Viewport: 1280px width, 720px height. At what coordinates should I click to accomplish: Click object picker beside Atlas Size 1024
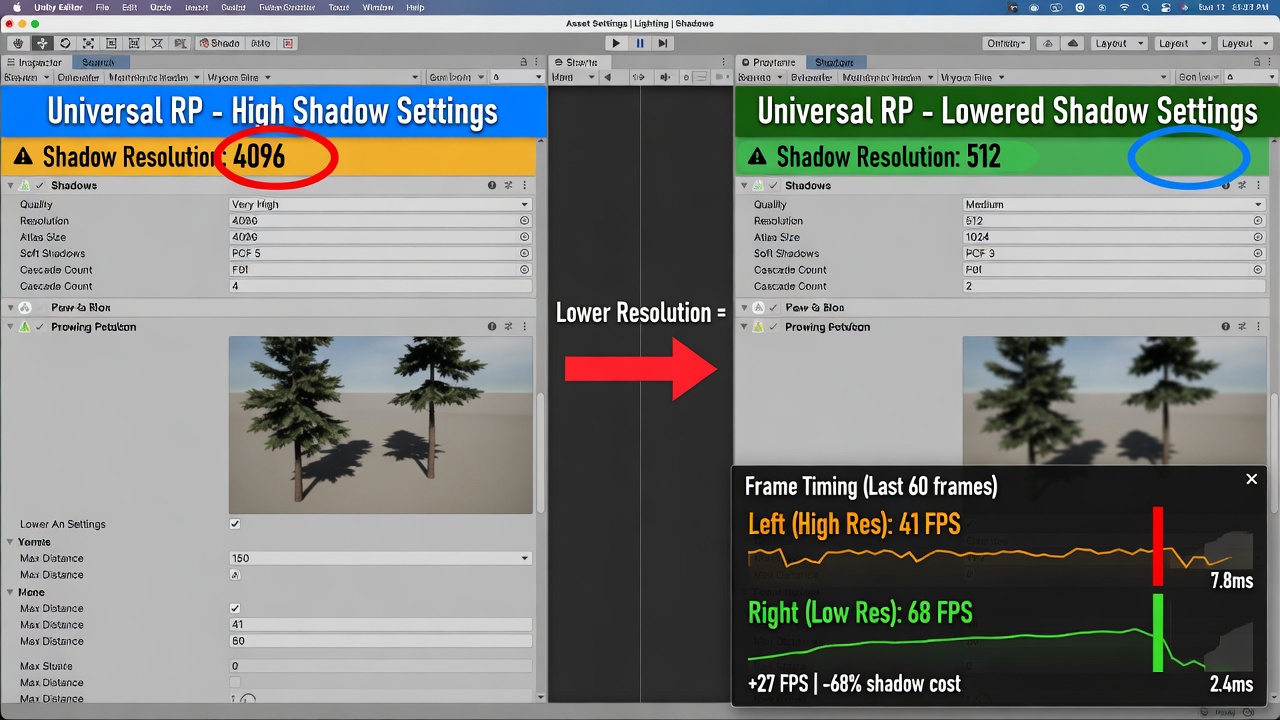(1258, 237)
